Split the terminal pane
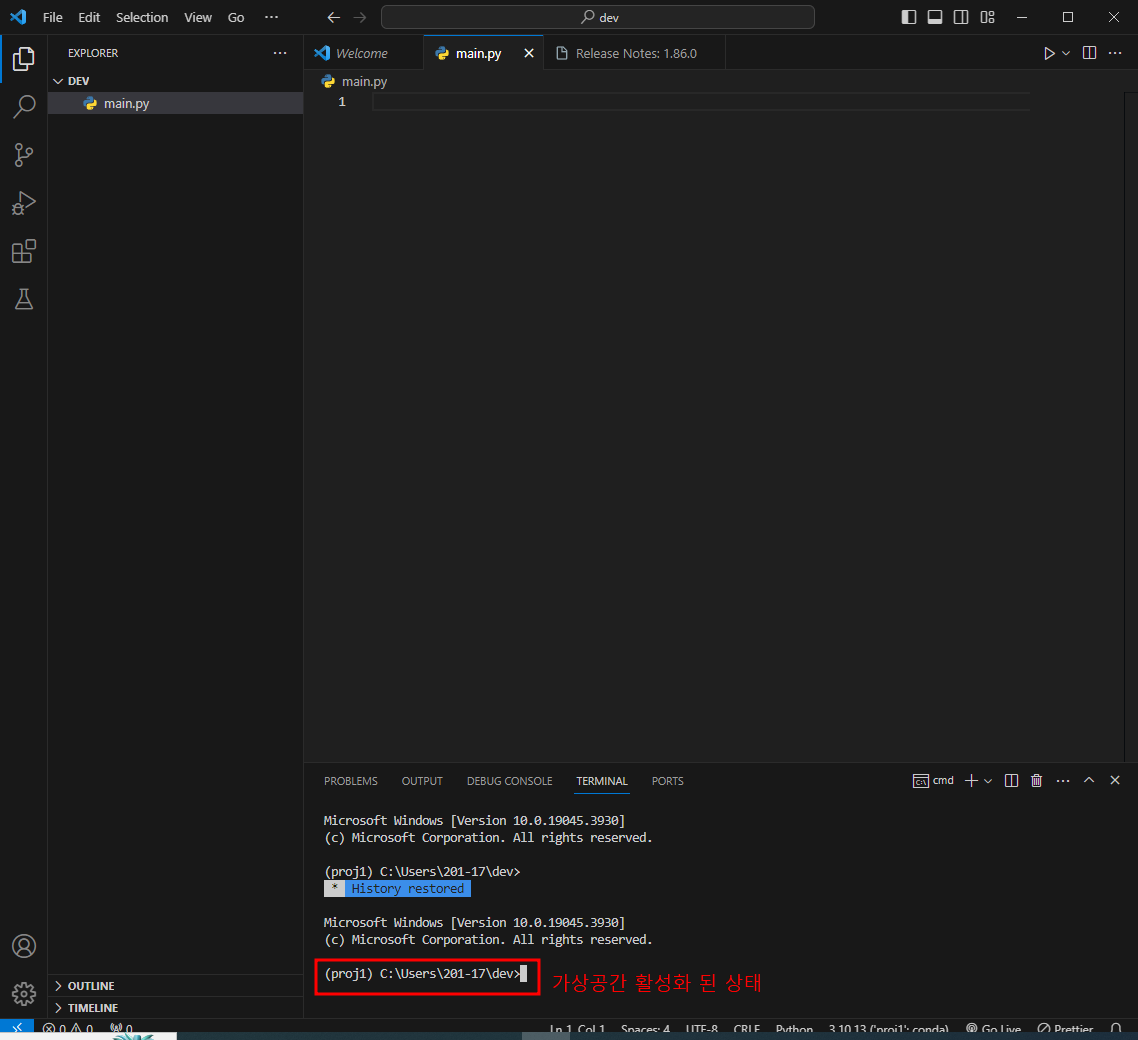The width and height of the screenshot is (1138, 1040). [x=1011, y=780]
